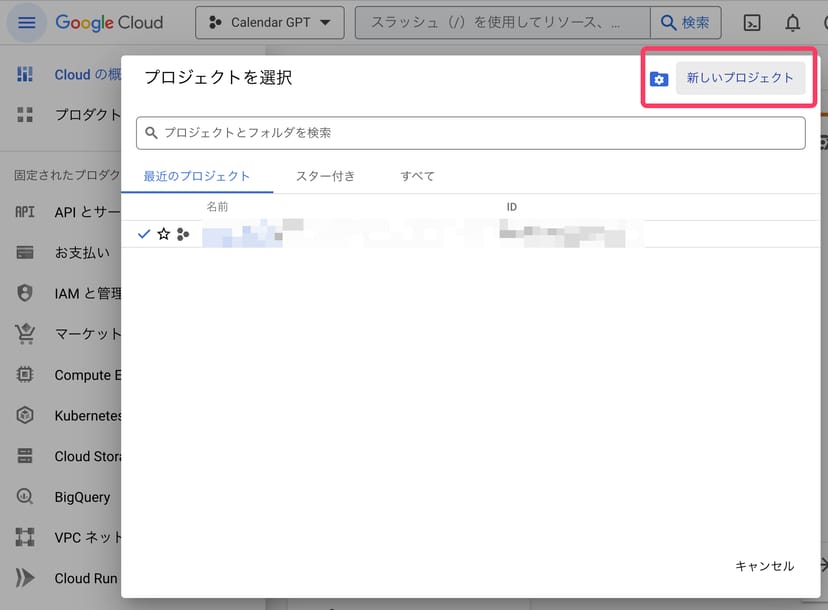Star the listed recent project
Screen dimensions: 828x610
[164, 234]
